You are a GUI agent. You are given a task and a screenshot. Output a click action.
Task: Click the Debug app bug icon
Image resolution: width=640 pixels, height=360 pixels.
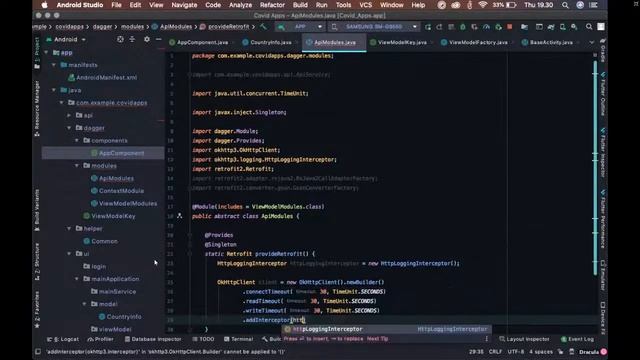tap(462, 27)
